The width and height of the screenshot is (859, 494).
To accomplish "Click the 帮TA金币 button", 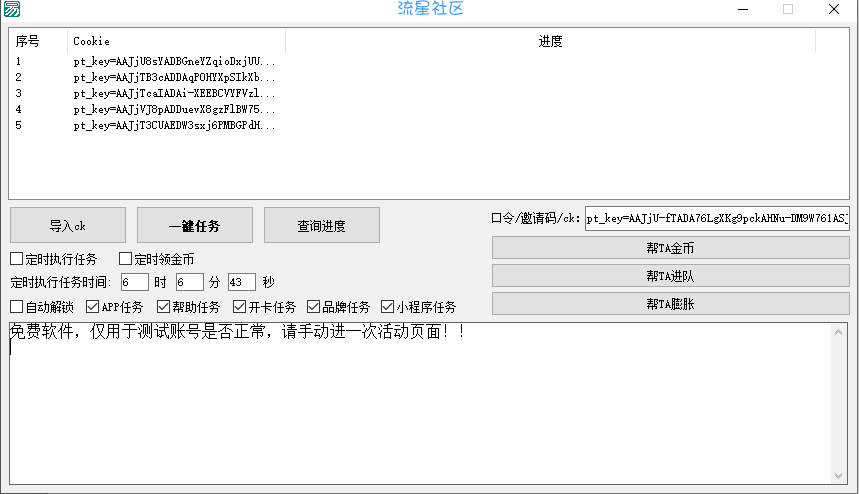I will 670,248.
